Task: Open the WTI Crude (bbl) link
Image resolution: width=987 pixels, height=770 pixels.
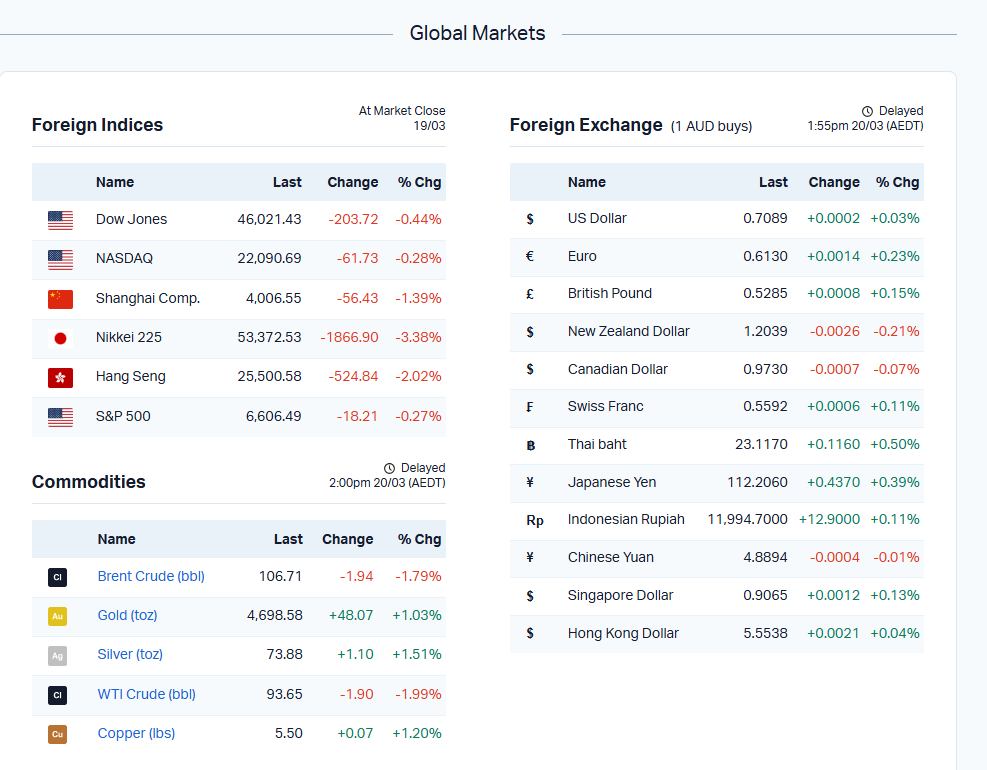Action: click(146, 694)
